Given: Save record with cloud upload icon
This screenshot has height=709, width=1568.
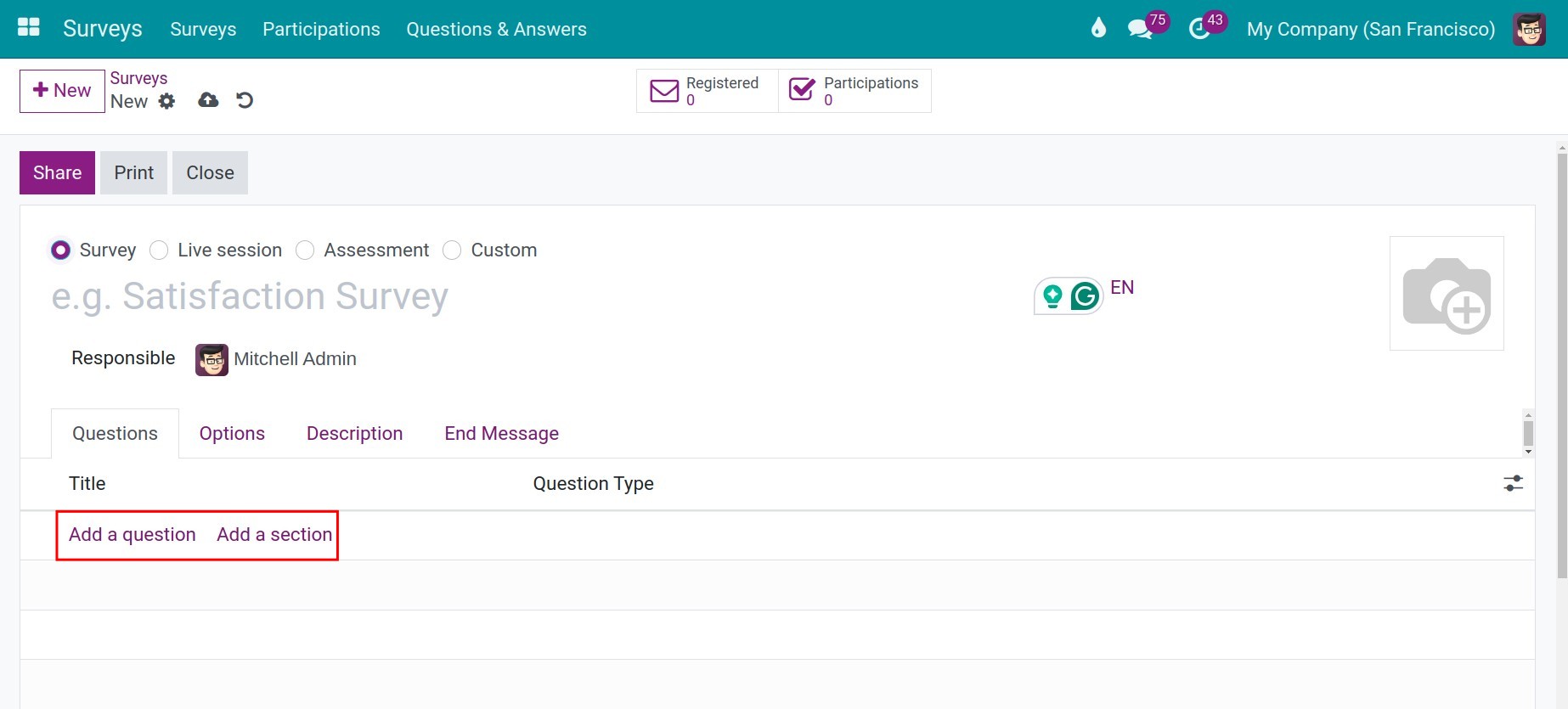Looking at the screenshot, I should [208, 100].
